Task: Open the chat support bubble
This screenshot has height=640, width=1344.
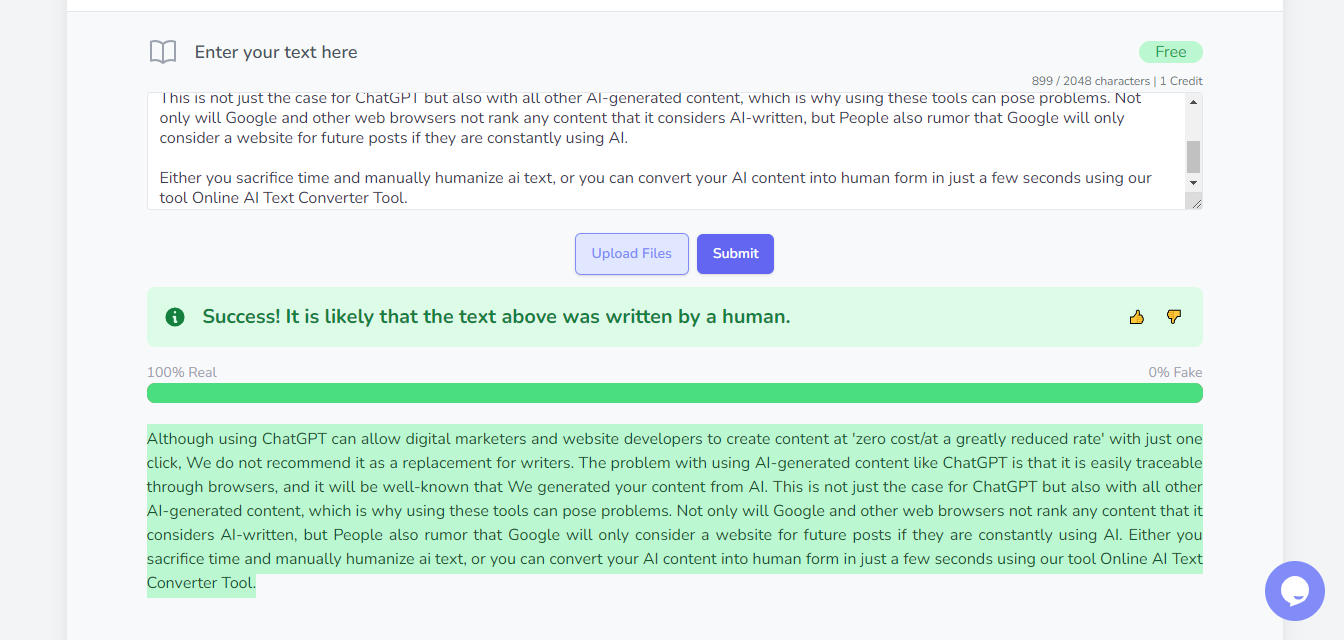Action: 1295,591
